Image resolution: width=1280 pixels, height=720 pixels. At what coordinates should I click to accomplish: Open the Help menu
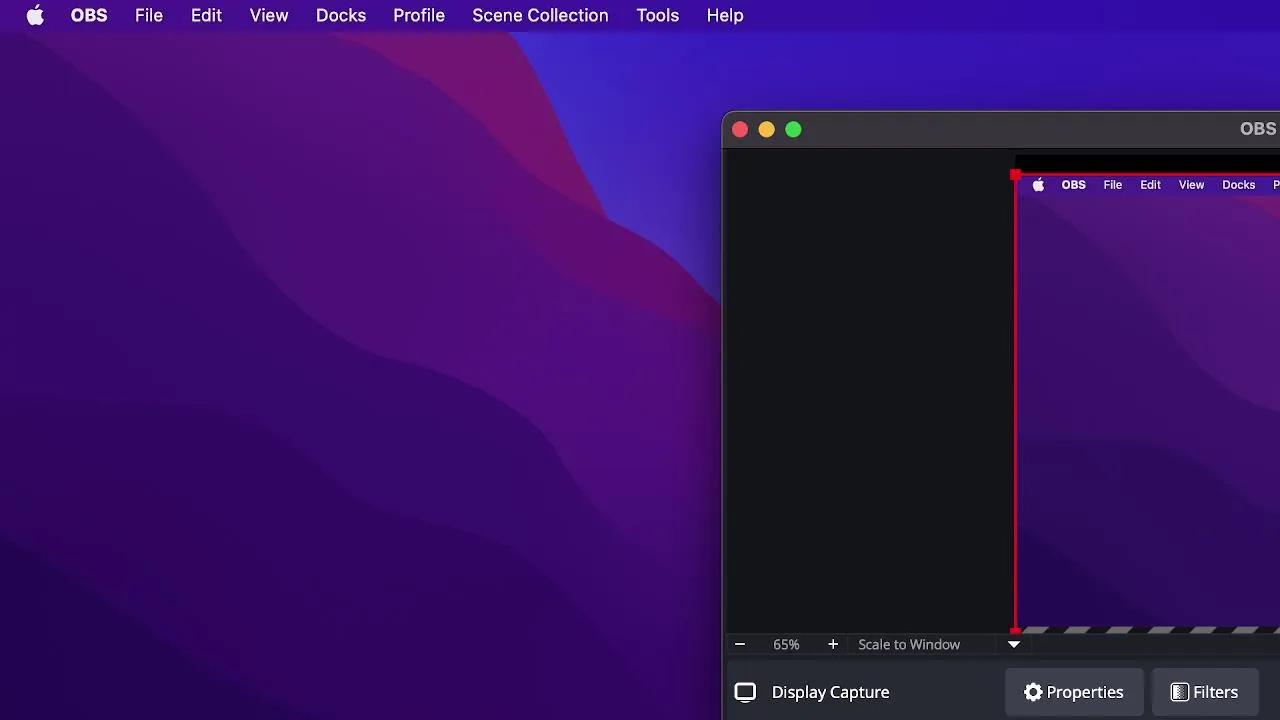[x=725, y=15]
